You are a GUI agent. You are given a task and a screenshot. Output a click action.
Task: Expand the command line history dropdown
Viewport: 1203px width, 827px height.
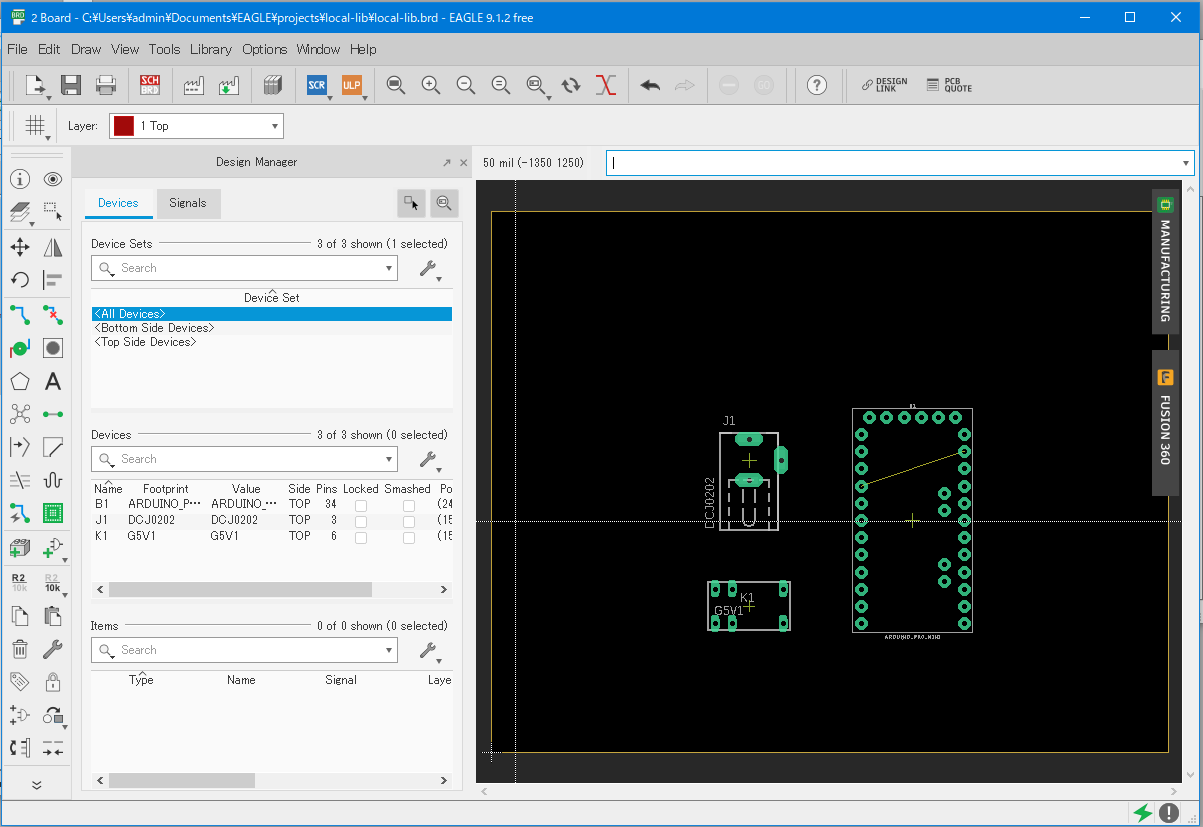pos(1186,163)
